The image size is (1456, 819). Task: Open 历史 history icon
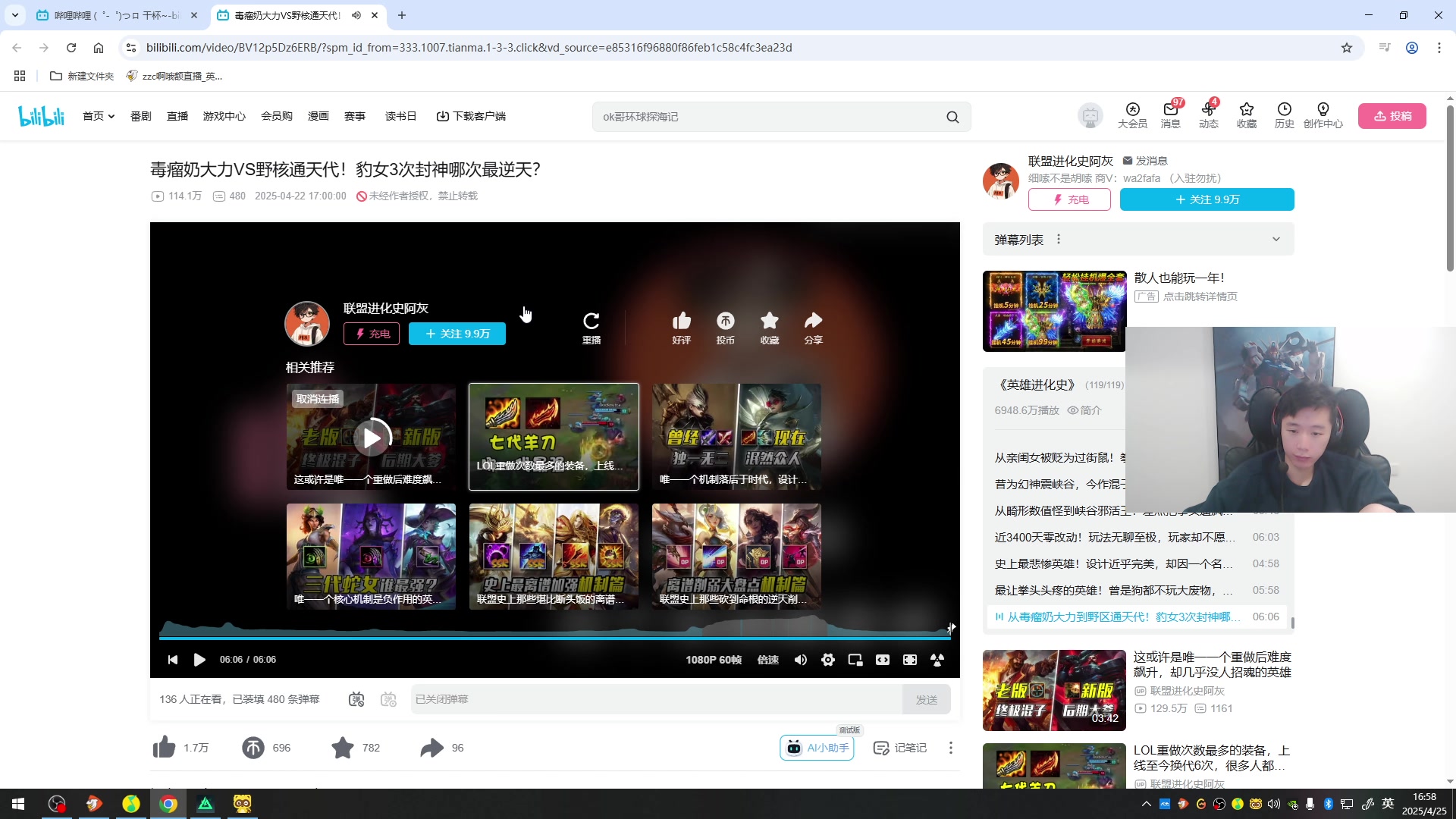(x=1284, y=115)
